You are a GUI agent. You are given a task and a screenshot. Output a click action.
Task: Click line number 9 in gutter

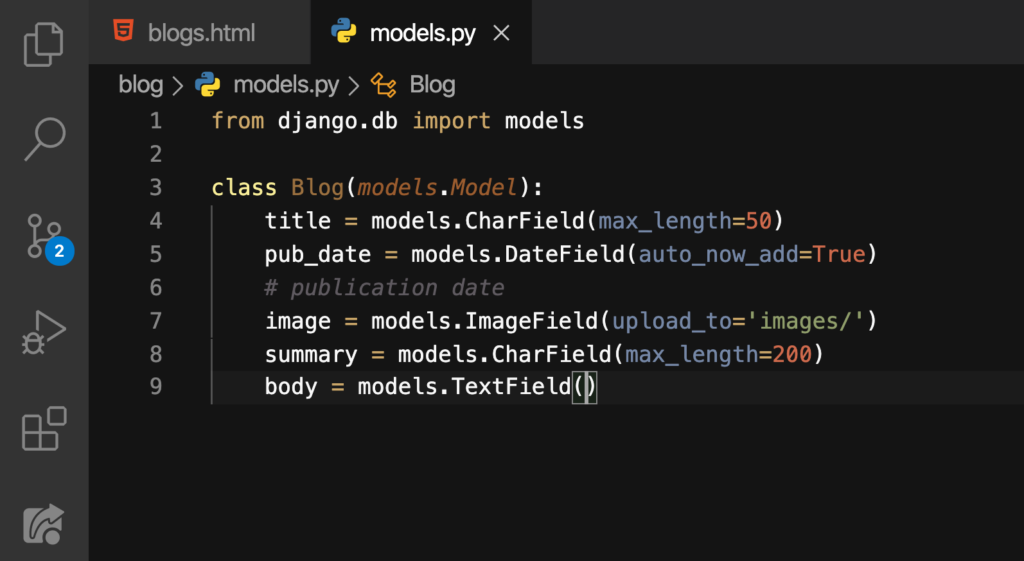[155, 387]
